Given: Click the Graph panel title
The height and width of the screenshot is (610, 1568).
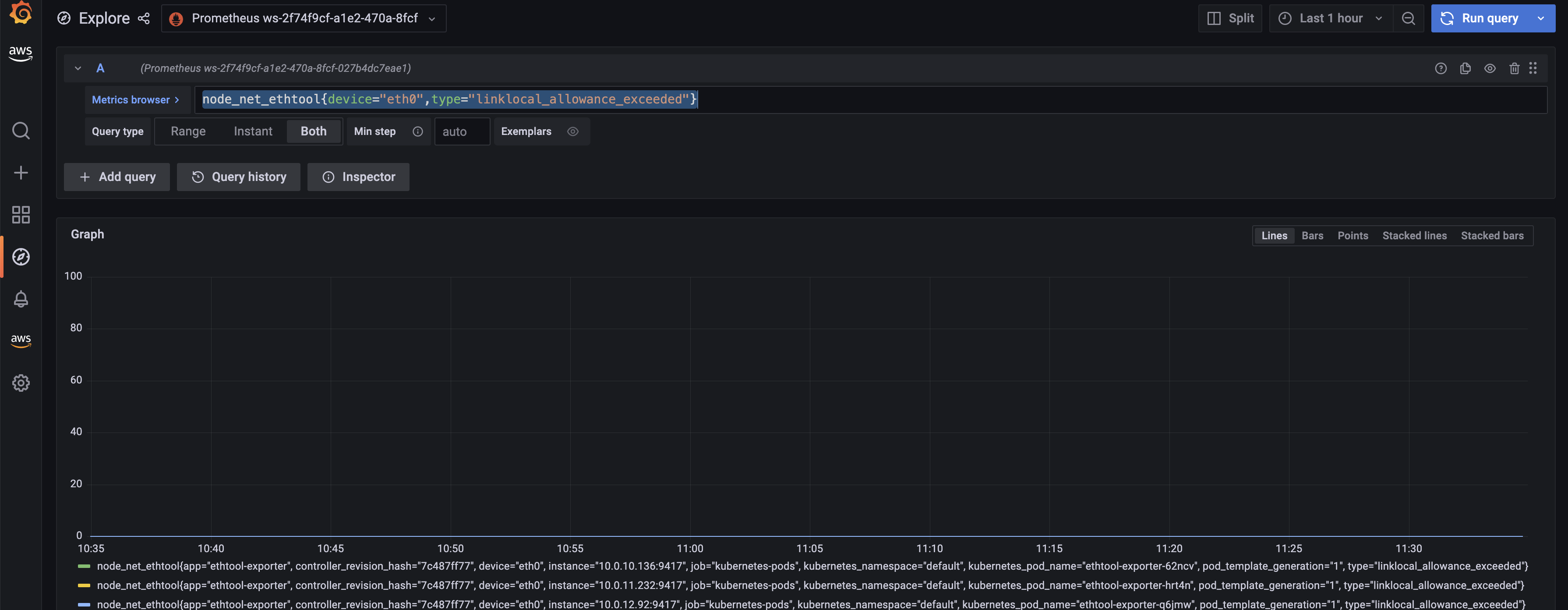Looking at the screenshot, I should (x=87, y=234).
